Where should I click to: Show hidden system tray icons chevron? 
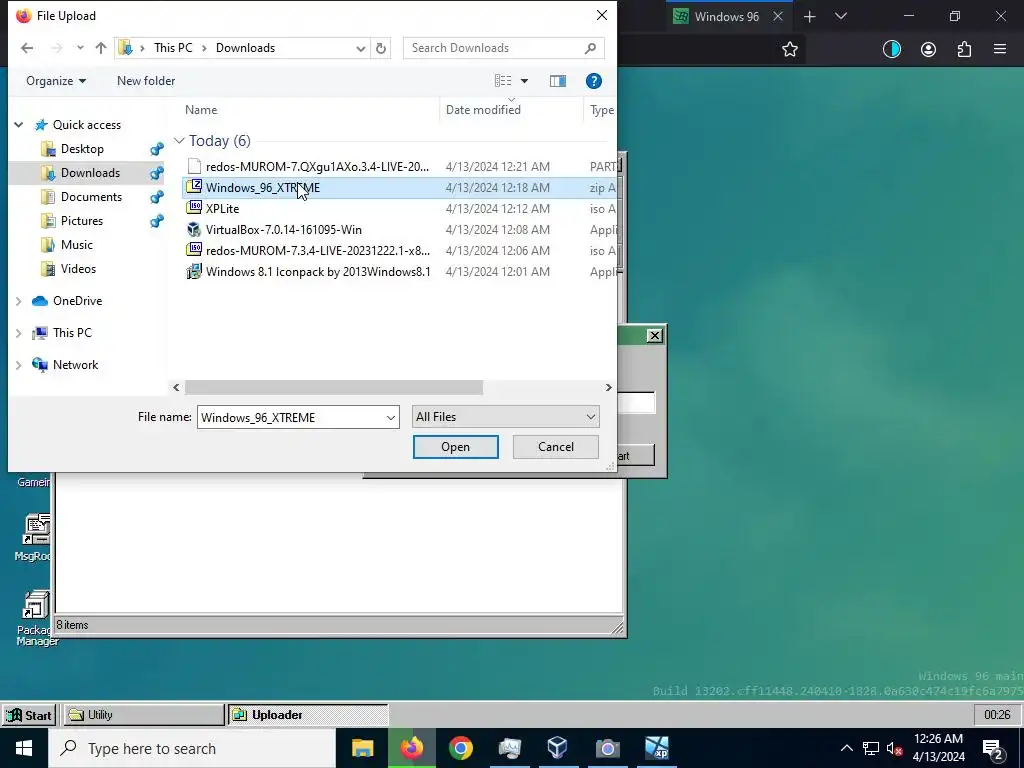(846, 748)
